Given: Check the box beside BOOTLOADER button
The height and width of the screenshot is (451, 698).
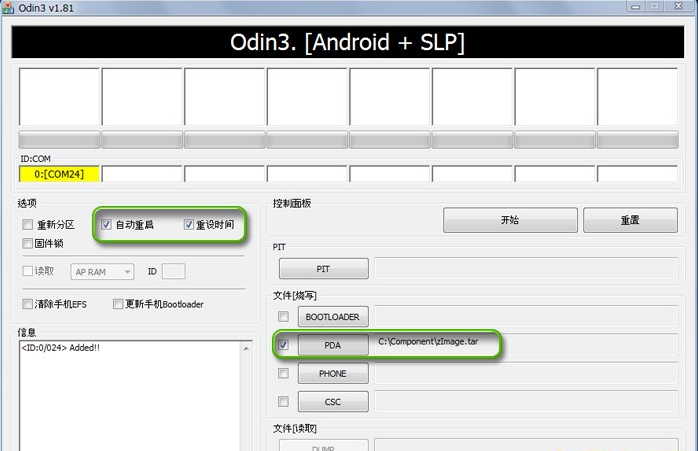Looking at the screenshot, I should 283,317.
